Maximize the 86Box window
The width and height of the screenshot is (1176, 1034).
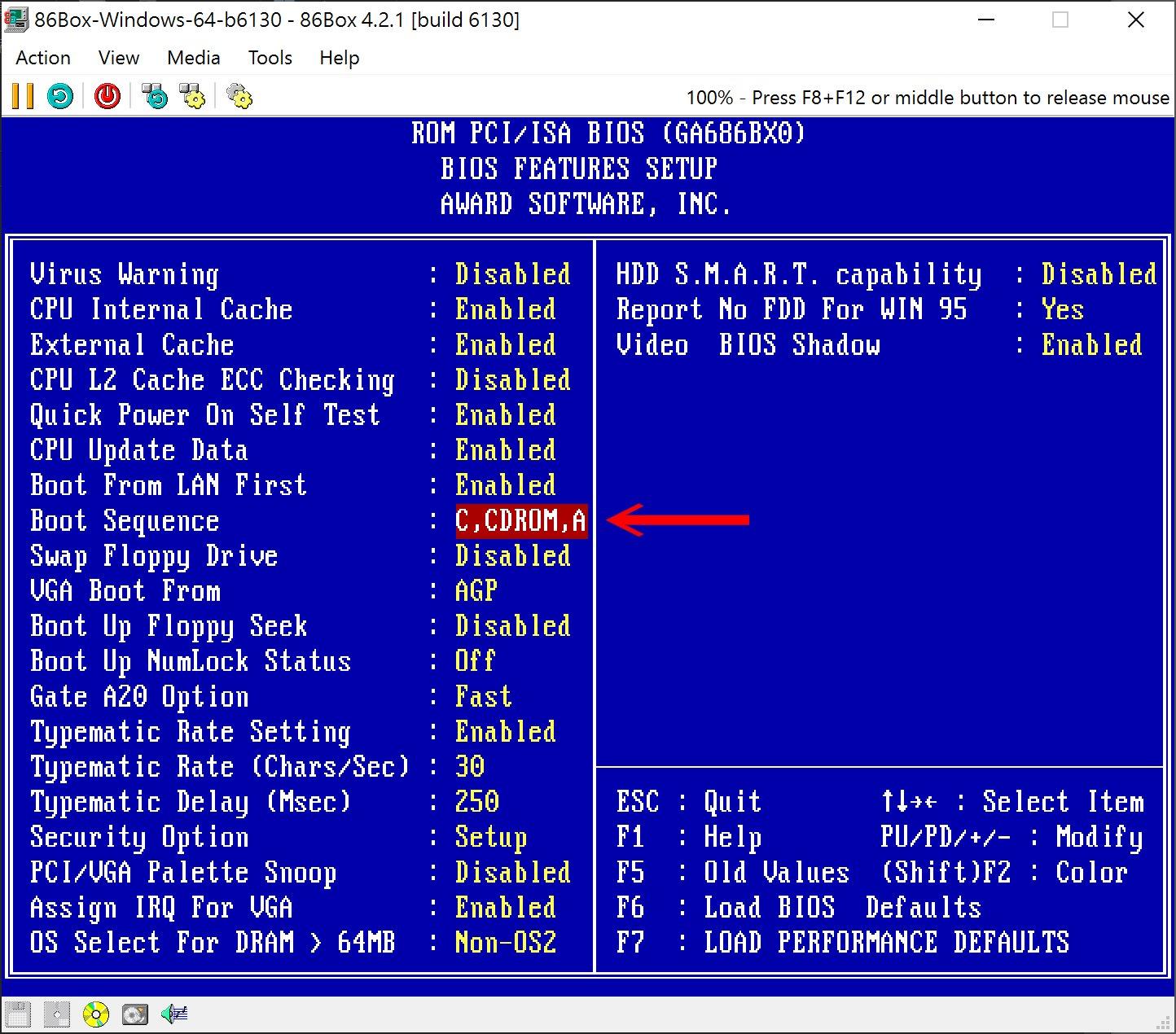click(1060, 20)
